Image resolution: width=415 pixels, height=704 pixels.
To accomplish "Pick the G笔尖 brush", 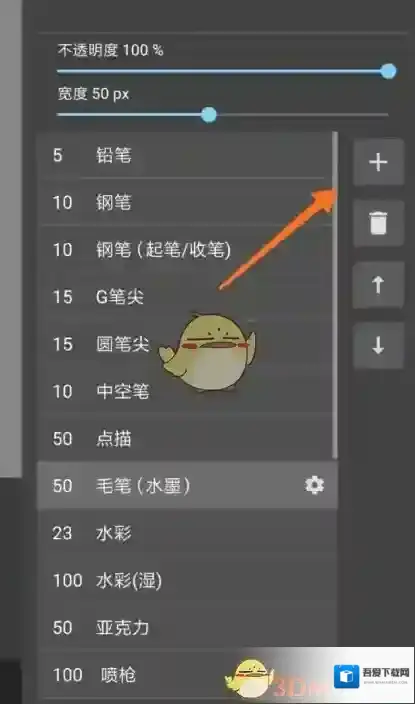I will pyautogui.click(x=187, y=297).
